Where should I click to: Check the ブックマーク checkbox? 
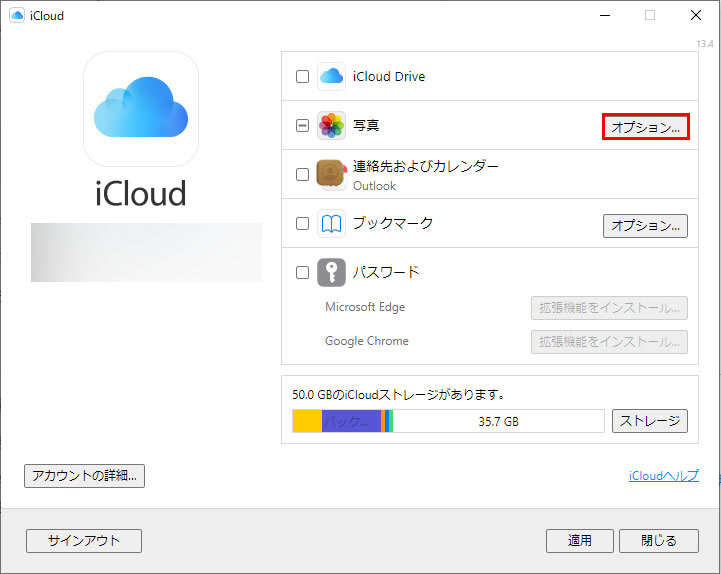point(302,224)
